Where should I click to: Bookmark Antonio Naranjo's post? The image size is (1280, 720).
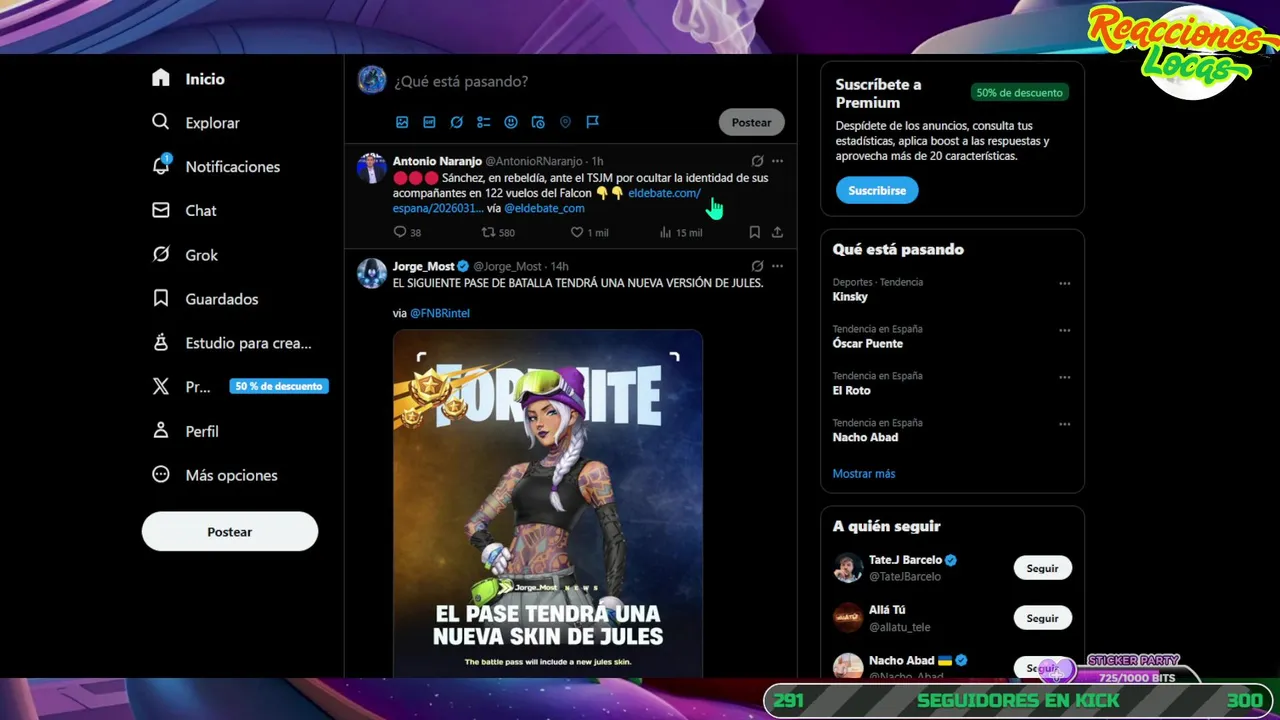[754, 232]
